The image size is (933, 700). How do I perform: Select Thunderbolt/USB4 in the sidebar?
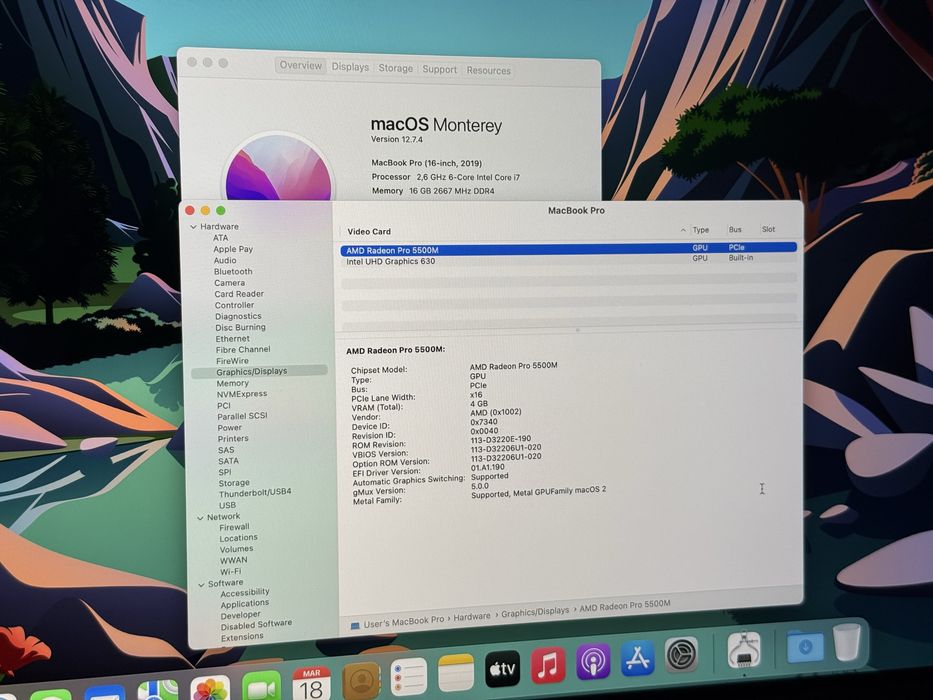(255, 493)
